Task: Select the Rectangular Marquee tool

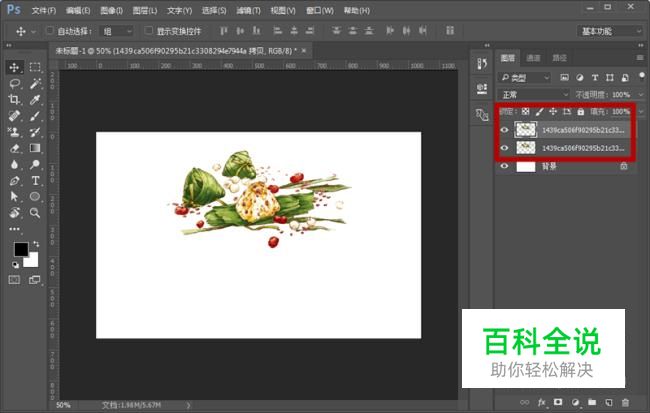Action: 35,67
